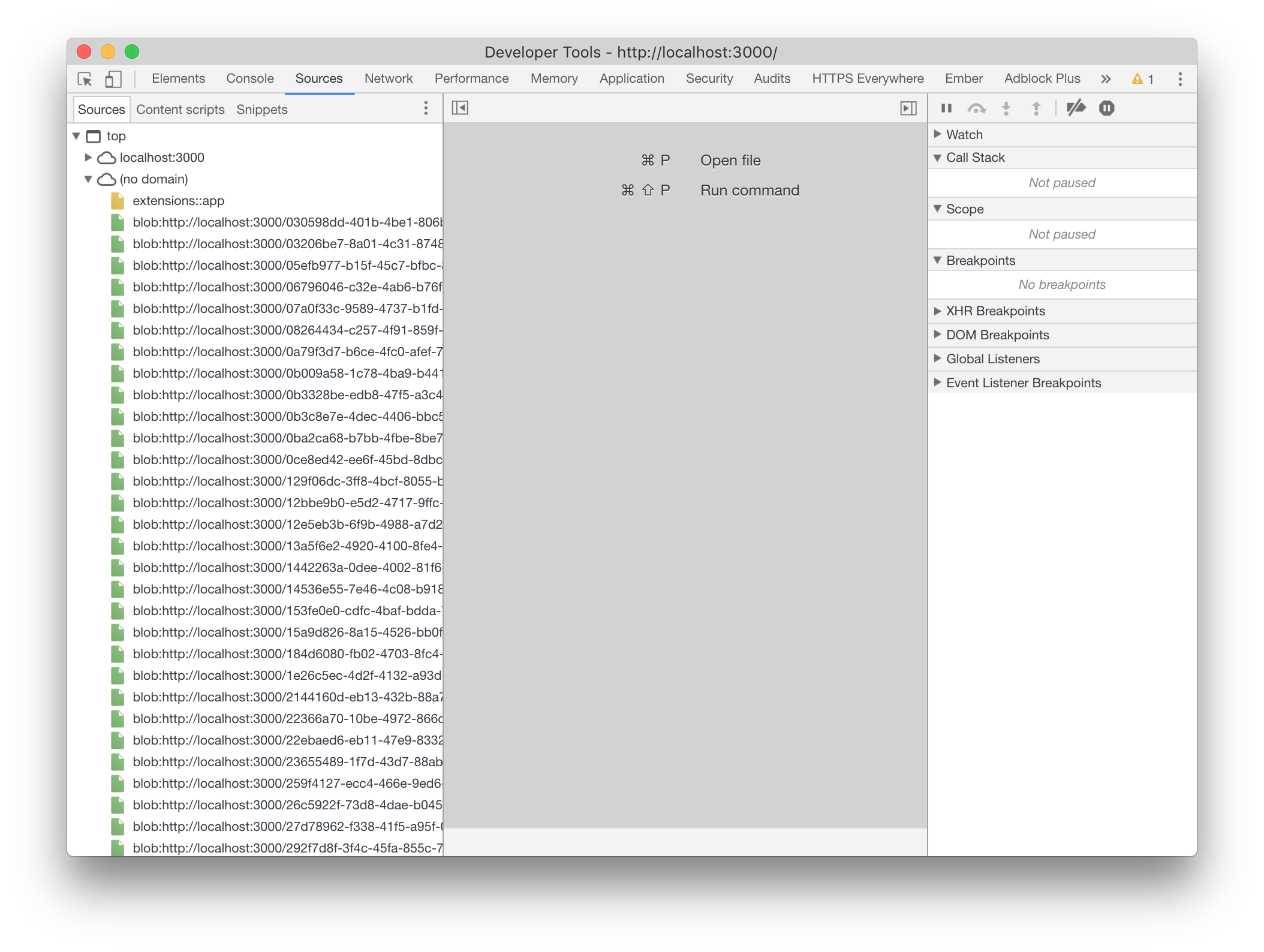Viewport: 1264px width, 952px height.
Task: Select the extensions::app folder icon
Action: (118, 201)
